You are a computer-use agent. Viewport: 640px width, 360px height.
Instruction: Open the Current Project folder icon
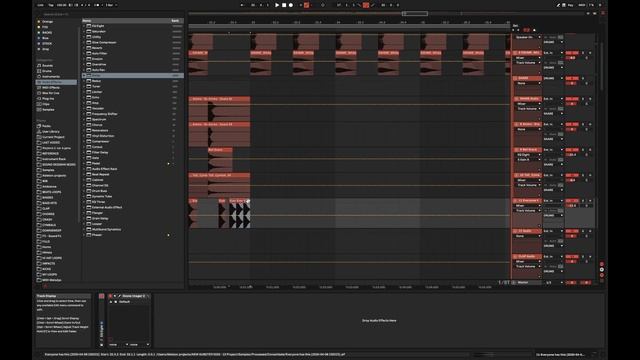39,137
